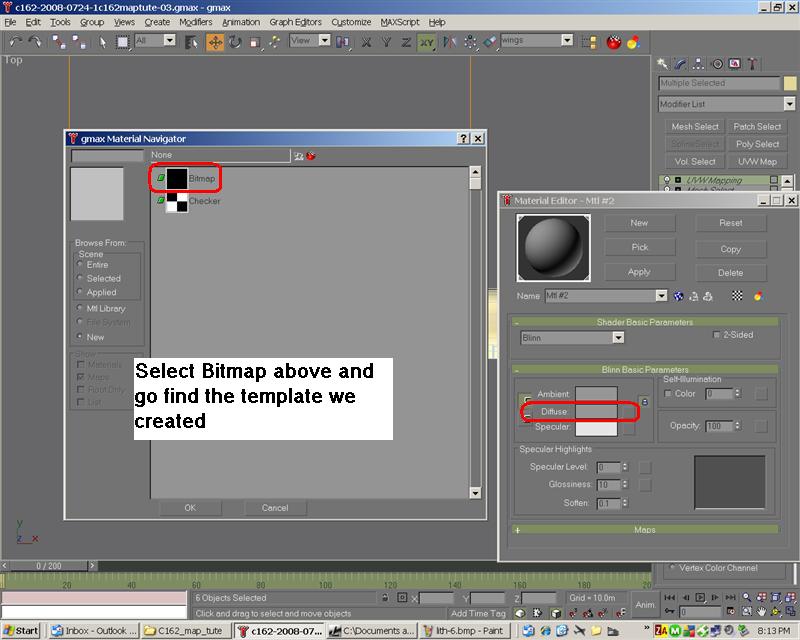Screen dimensions: 800x640
Task: Activate the Select and Link tool
Action: click(x=59, y=42)
